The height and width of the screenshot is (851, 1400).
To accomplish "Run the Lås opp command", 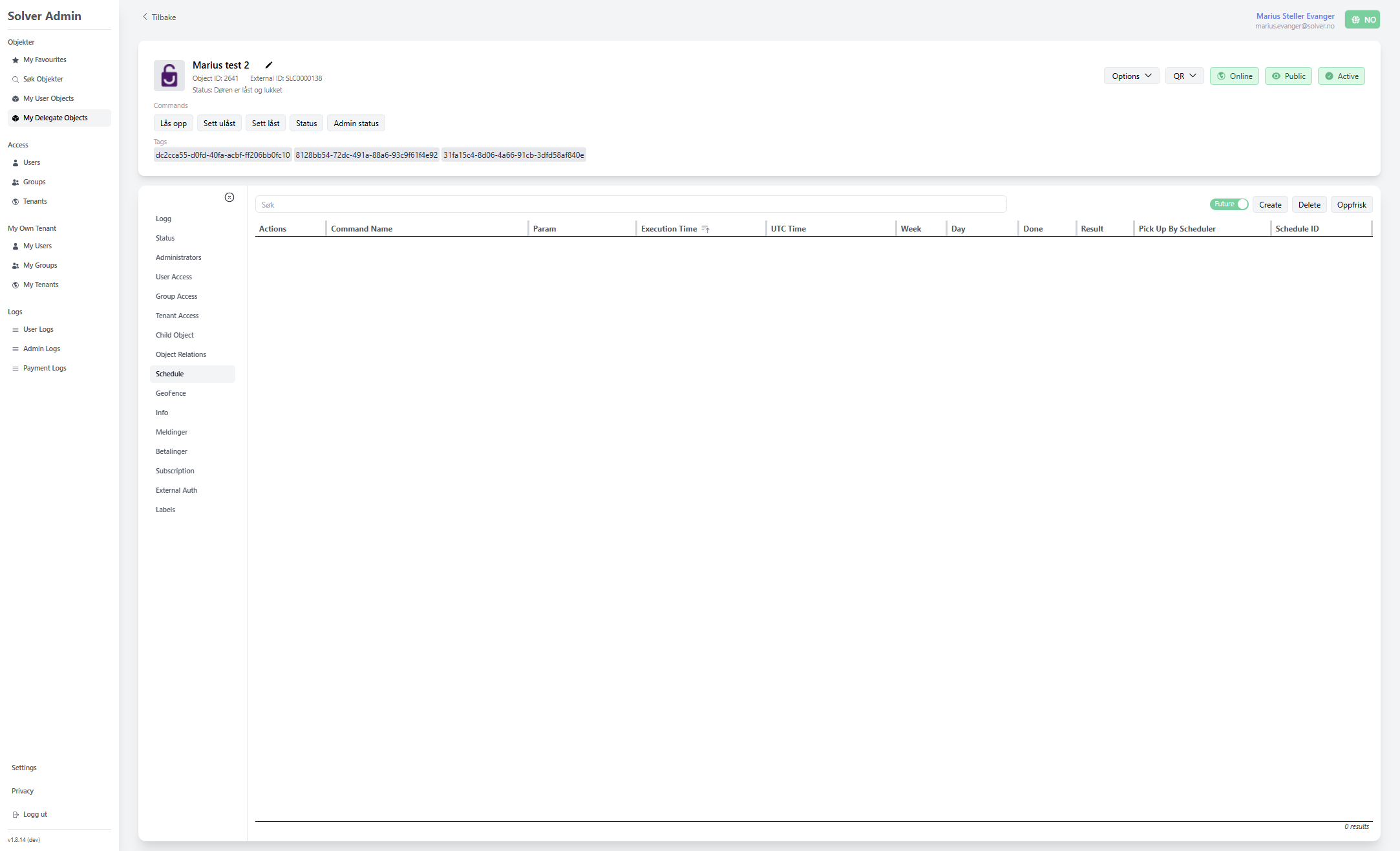I will [x=173, y=124].
